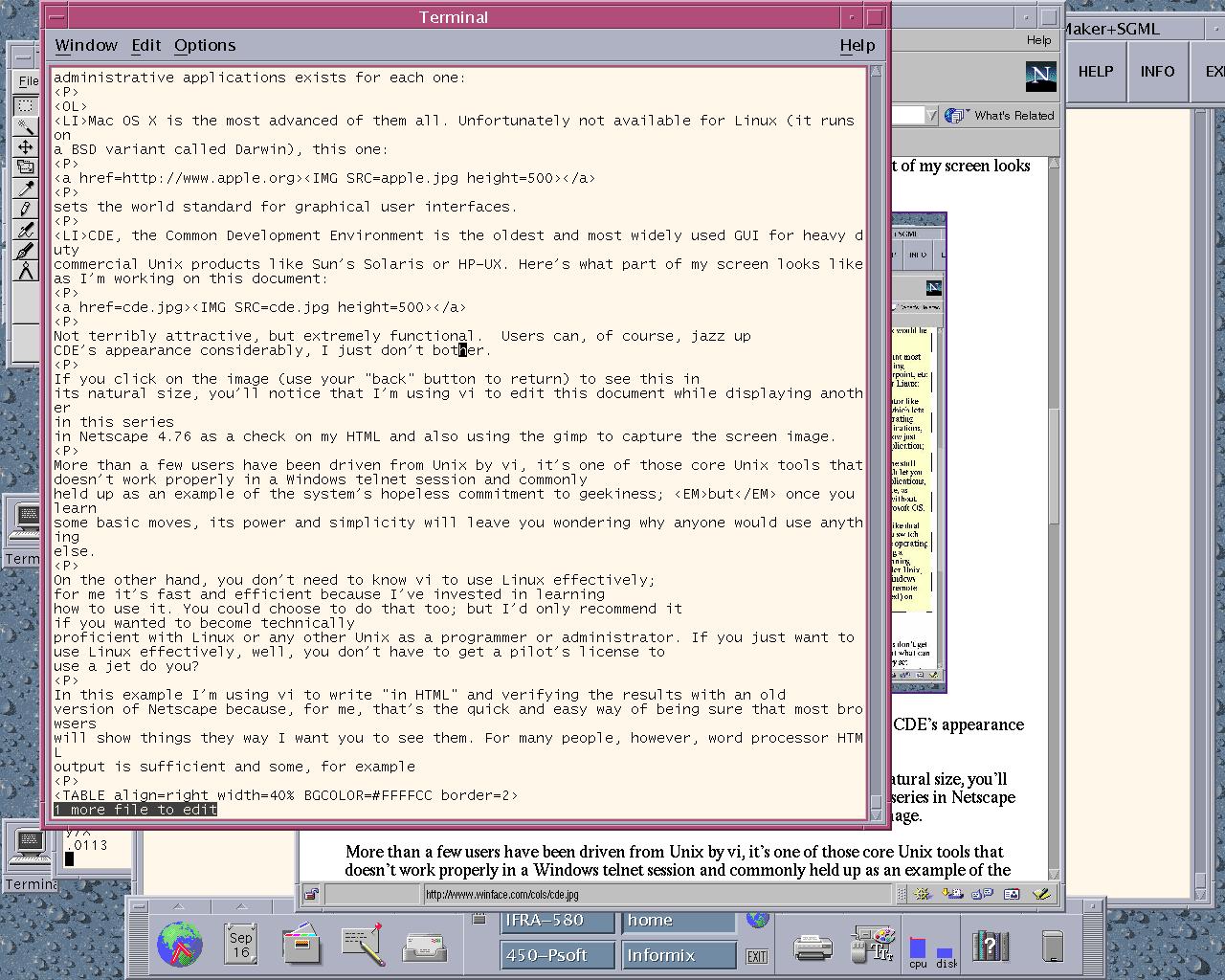The height and width of the screenshot is (980, 1225).
Task: Select the GIMP fuzzy select wand tool
Action: [26, 126]
